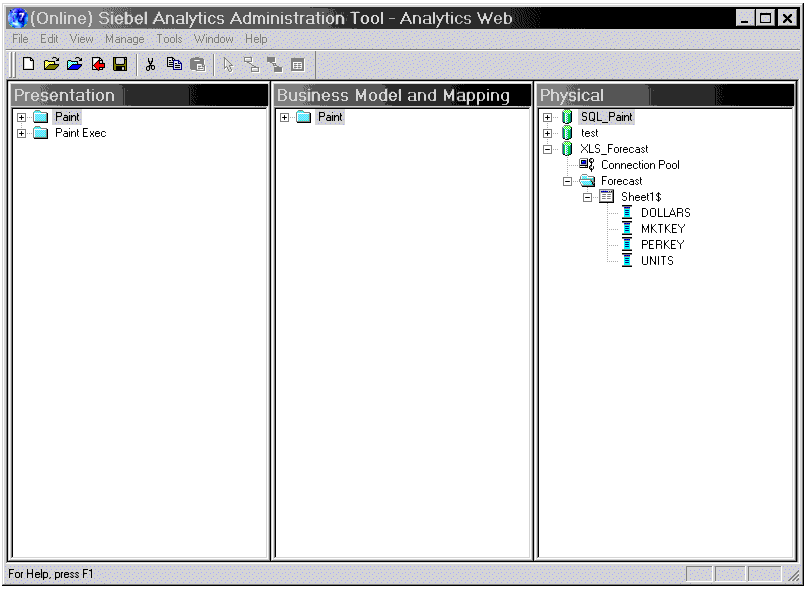Click the New repository toolbar icon
This screenshot has height=589, width=807.
point(28,64)
